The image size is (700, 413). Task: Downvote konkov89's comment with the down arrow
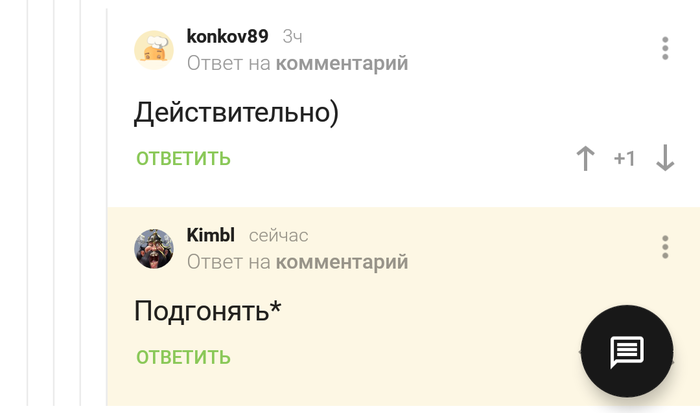[x=665, y=158]
